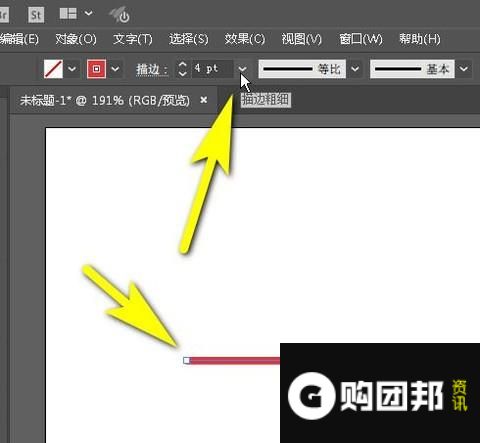Open the 视图(V) menu

(301, 39)
